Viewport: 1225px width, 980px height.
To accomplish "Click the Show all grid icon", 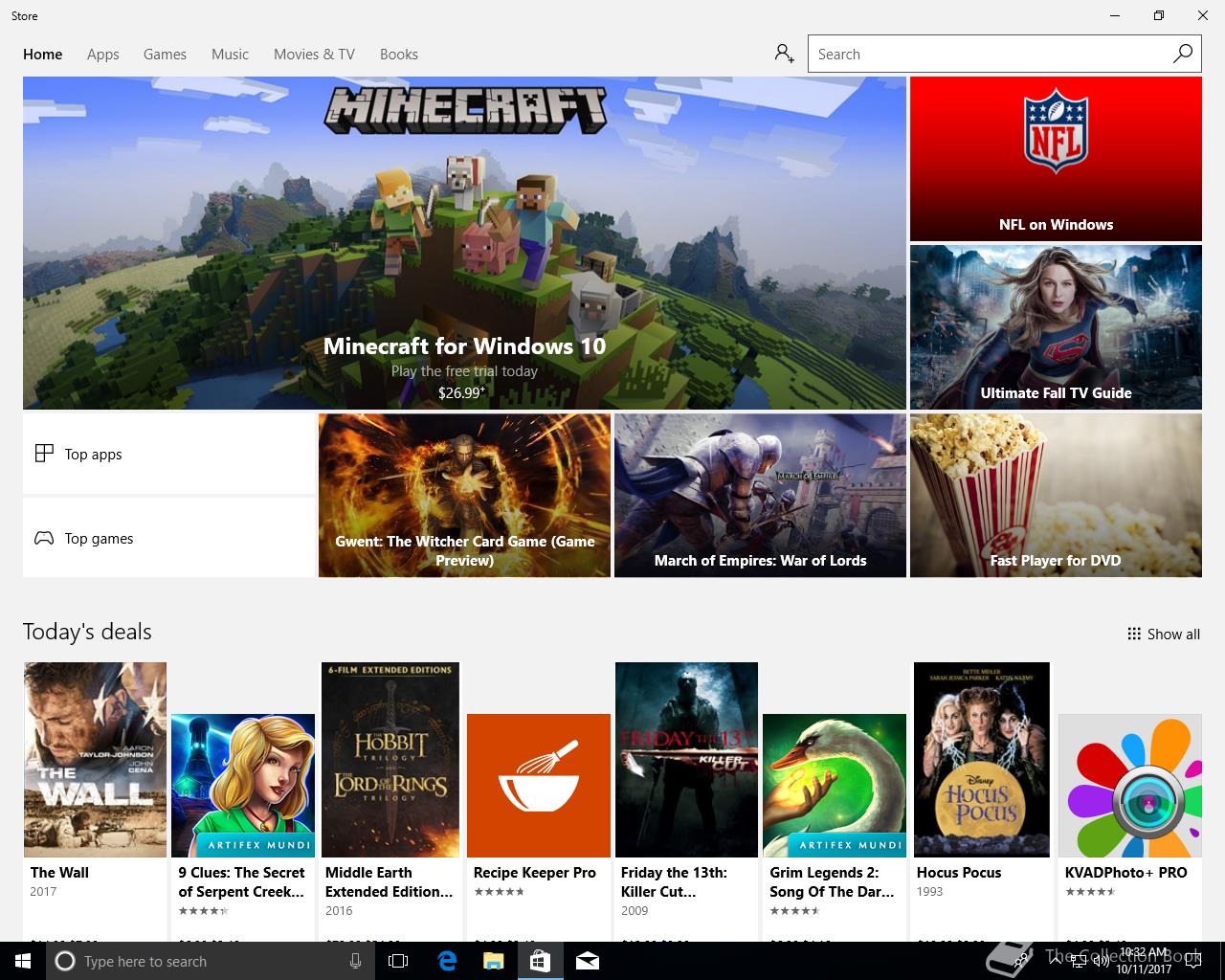I will (1134, 634).
